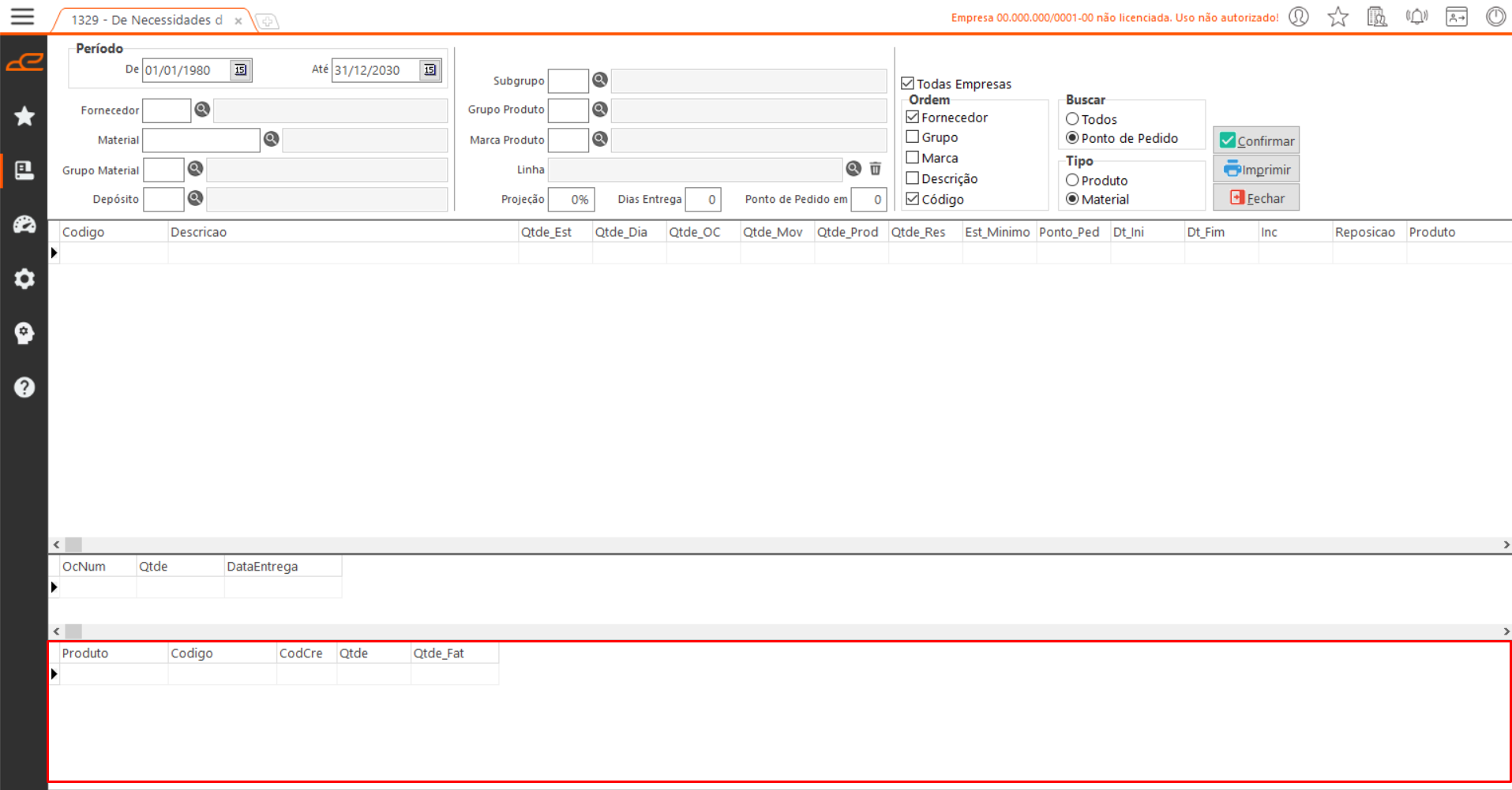Select the 1329 - De Necessidades tab
This screenshot has height=790, width=1512.
(x=147, y=21)
